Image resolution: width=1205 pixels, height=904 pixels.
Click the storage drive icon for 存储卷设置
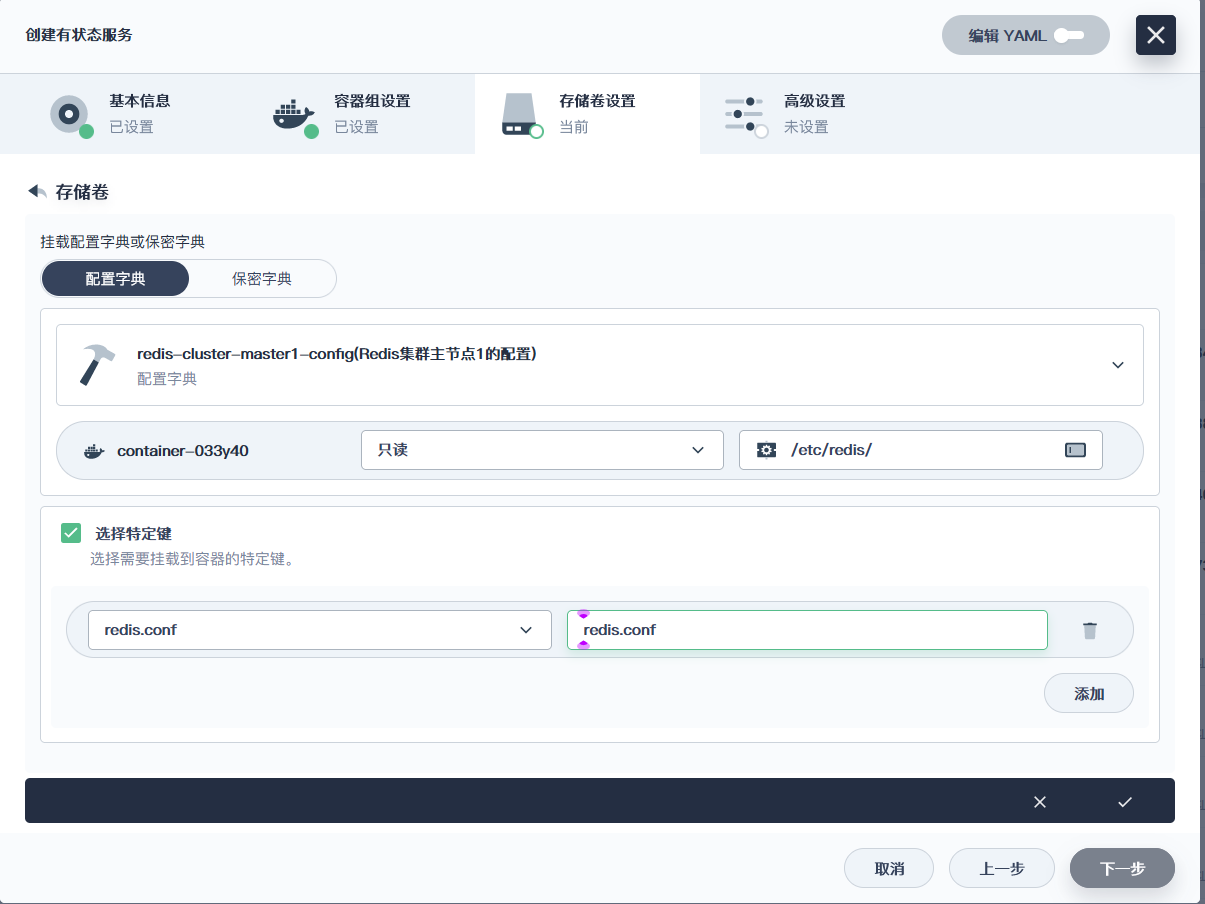coord(519,114)
